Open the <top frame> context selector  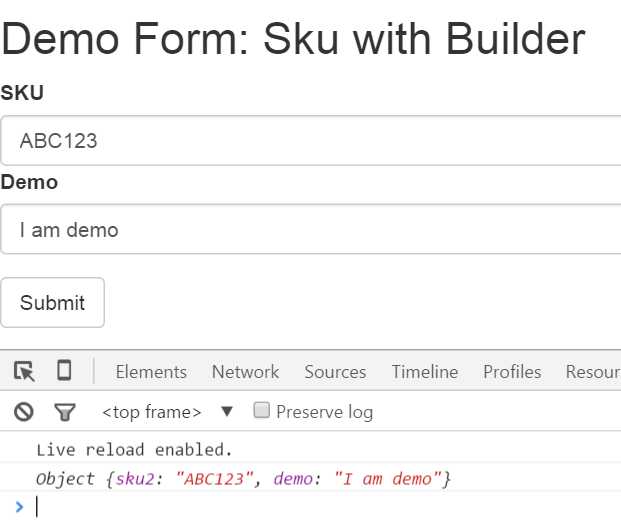pyautogui.click(x=151, y=412)
